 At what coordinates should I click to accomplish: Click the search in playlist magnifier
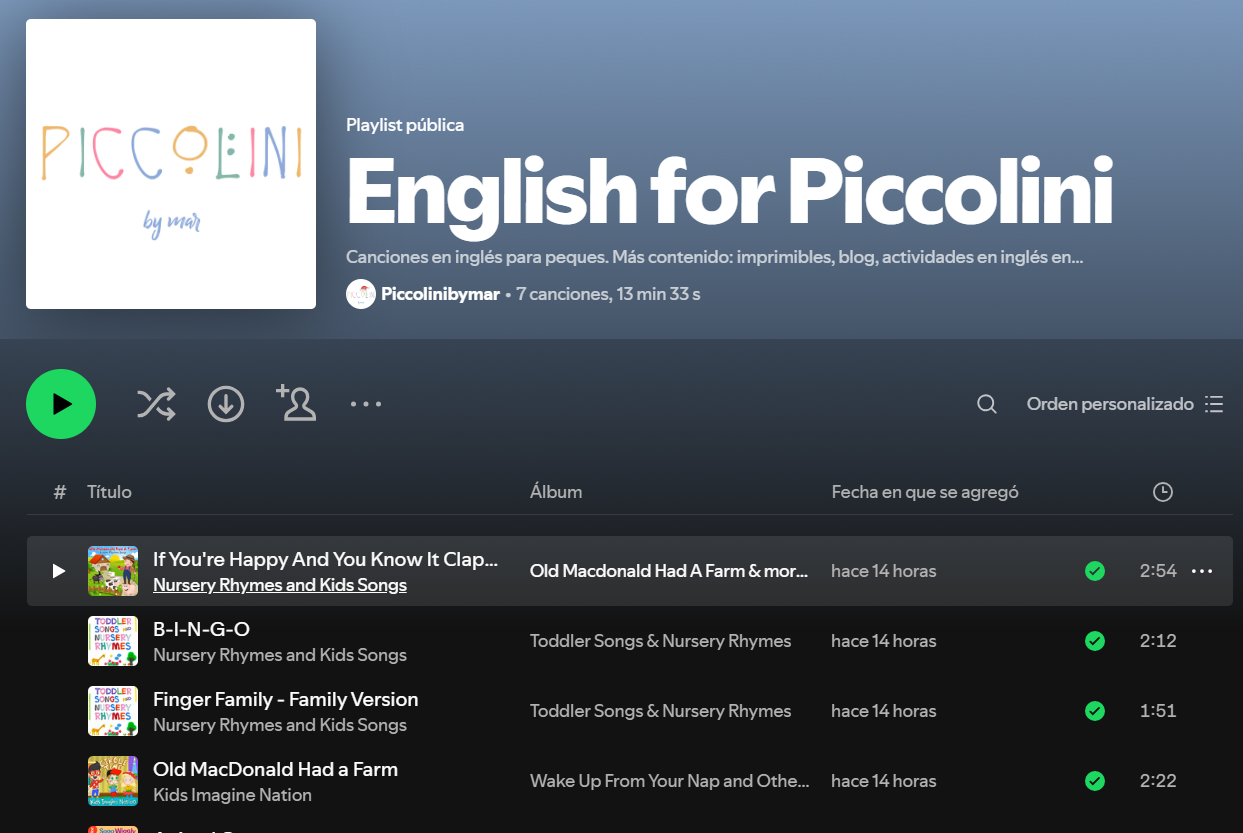(x=987, y=404)
